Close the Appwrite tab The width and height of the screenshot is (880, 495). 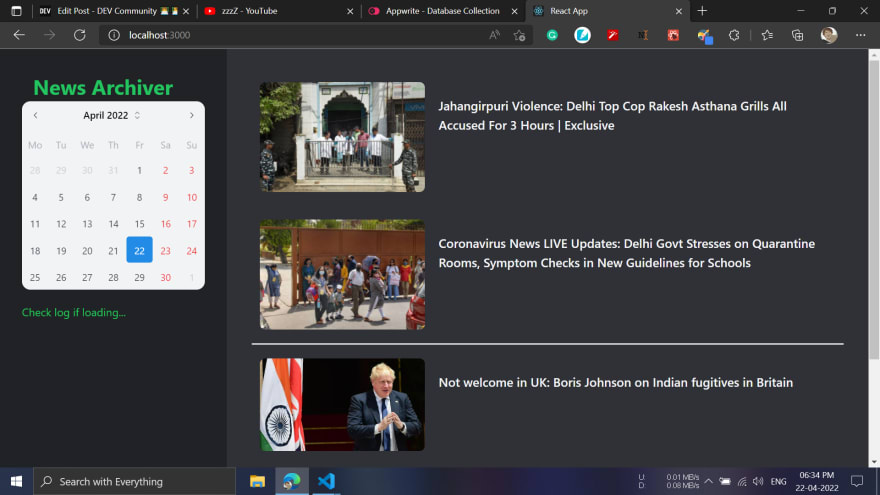tap(515, 11)
